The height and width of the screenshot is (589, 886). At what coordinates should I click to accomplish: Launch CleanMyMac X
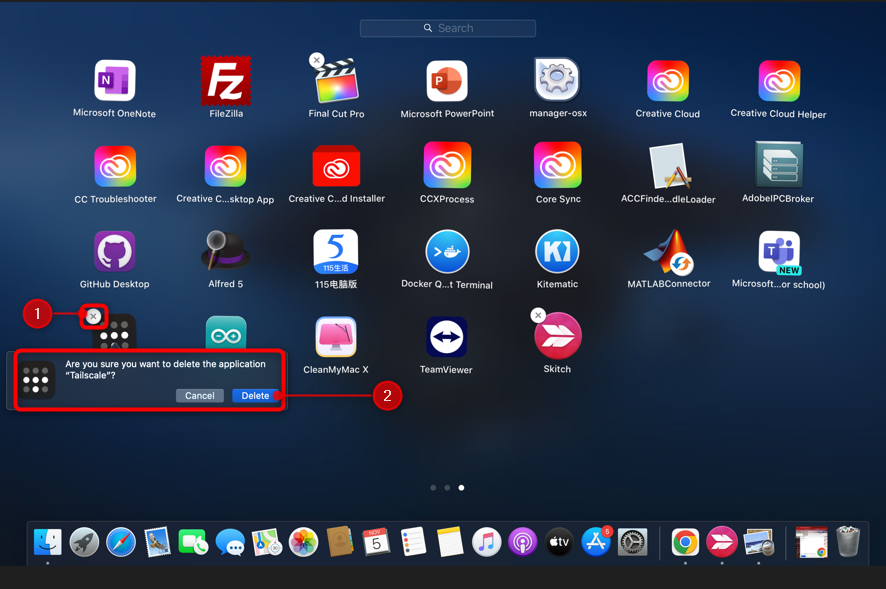[x=336, y=338]
